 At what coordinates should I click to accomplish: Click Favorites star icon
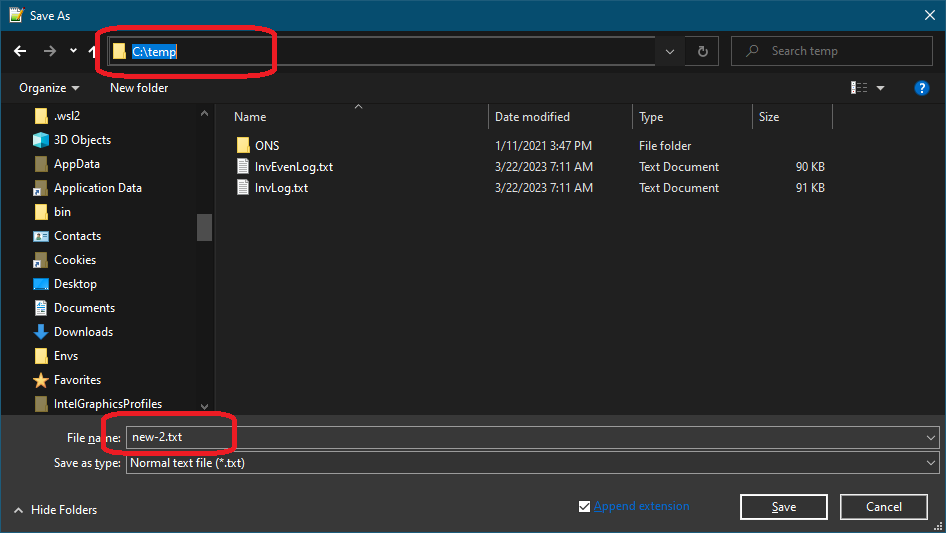pos(41,380)
